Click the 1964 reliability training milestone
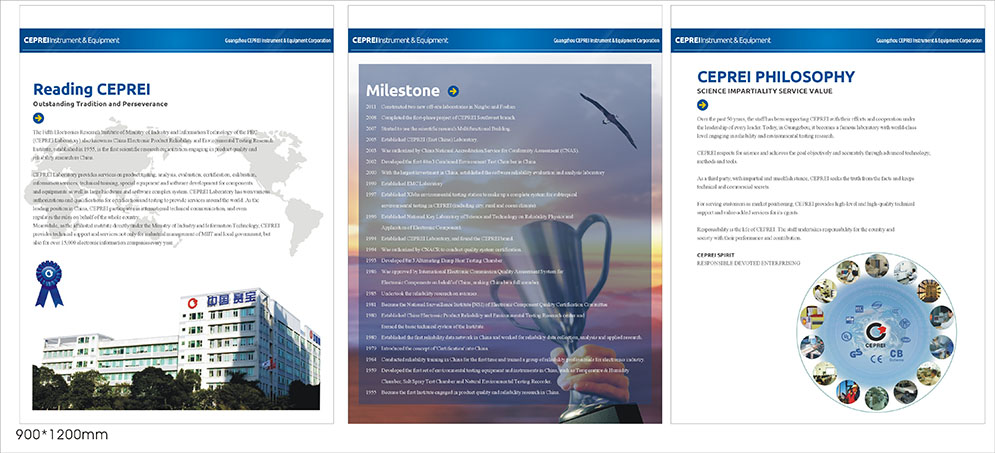 505,360
